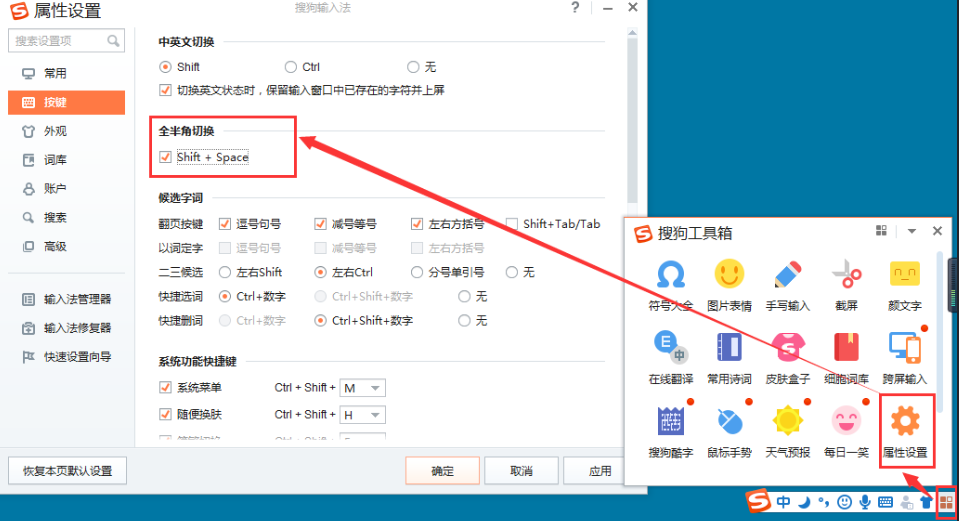This screenshot has width=959, height=521.
Task: Confirm with 确定 button
Action: [x=442, y=471]
